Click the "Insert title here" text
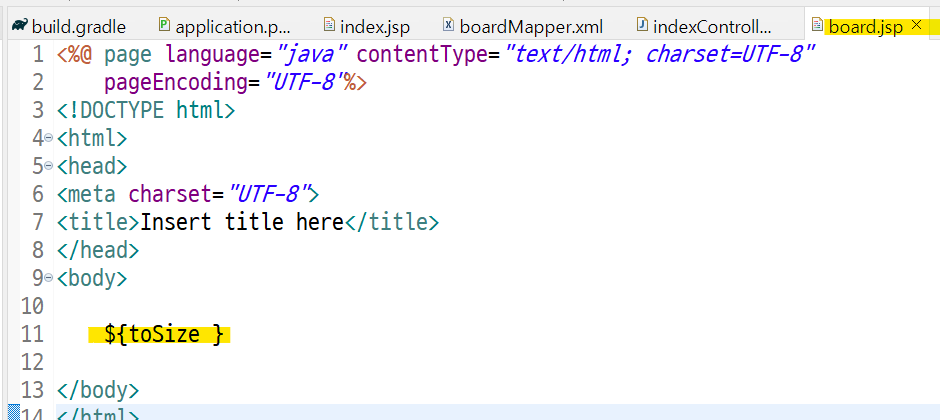The height and width of the screenshot is (420, 943). 241,222
